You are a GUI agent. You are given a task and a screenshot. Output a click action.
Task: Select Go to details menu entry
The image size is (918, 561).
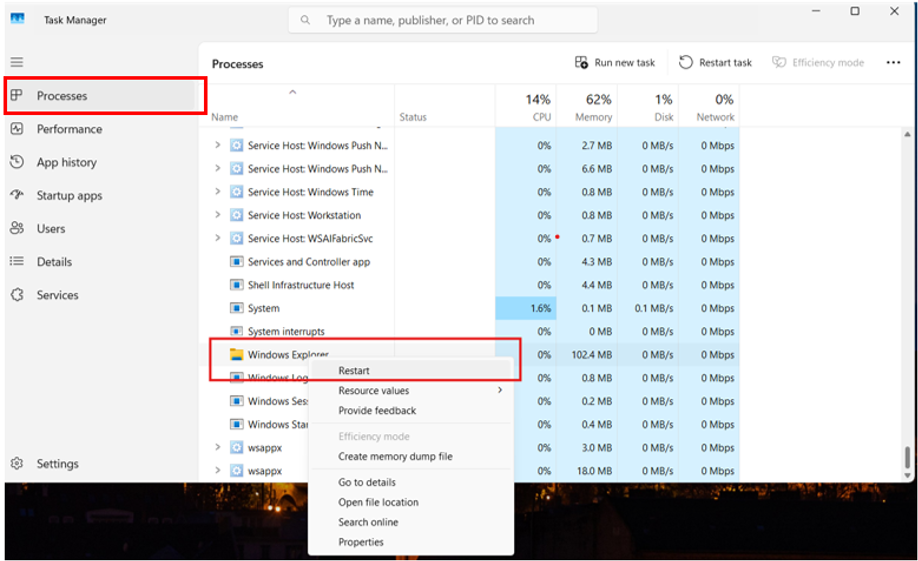(x=411, y=482)
